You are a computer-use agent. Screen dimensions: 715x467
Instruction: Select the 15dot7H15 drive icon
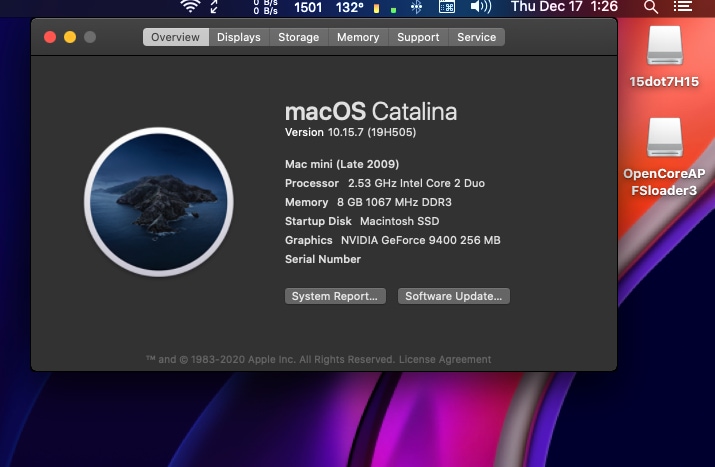point(664,46)
